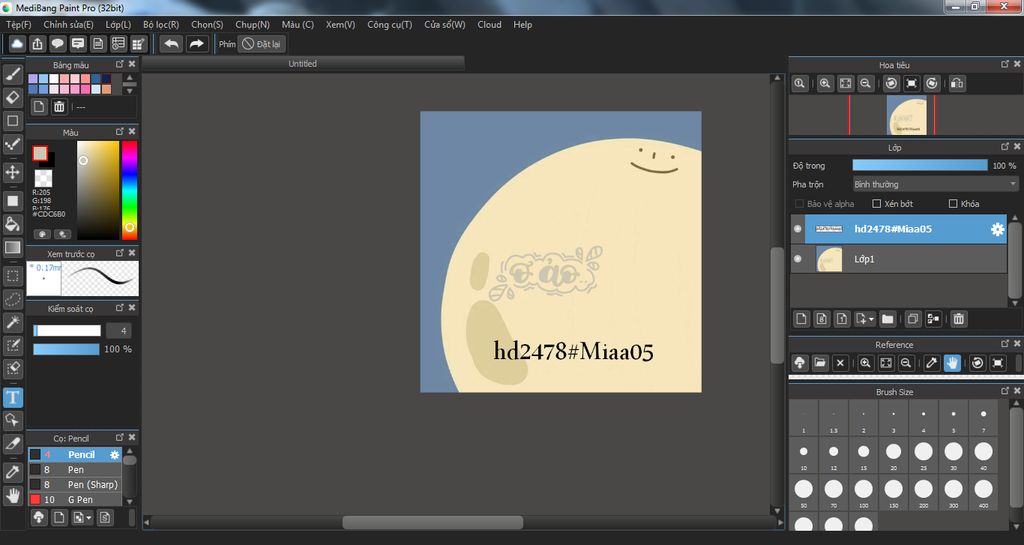Select the Eraser tool
The image size is (1024, 545).
click(12, 97)
